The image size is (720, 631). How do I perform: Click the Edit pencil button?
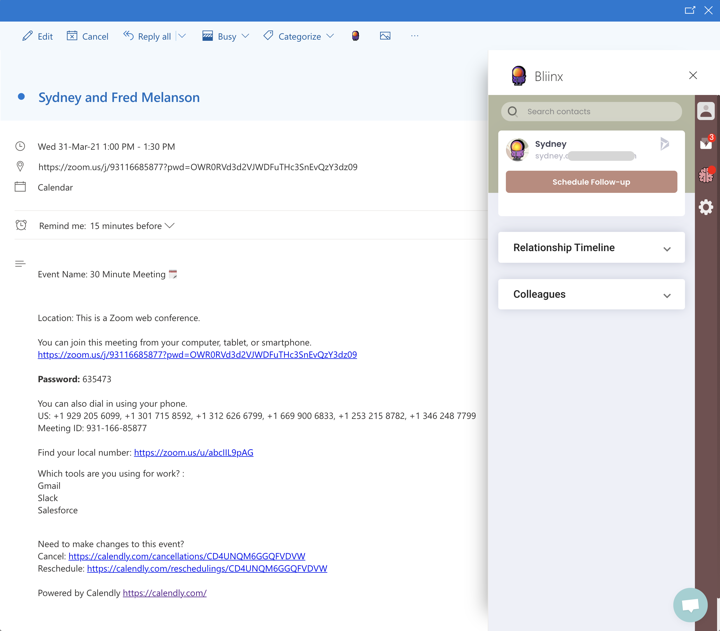point(37,36)
